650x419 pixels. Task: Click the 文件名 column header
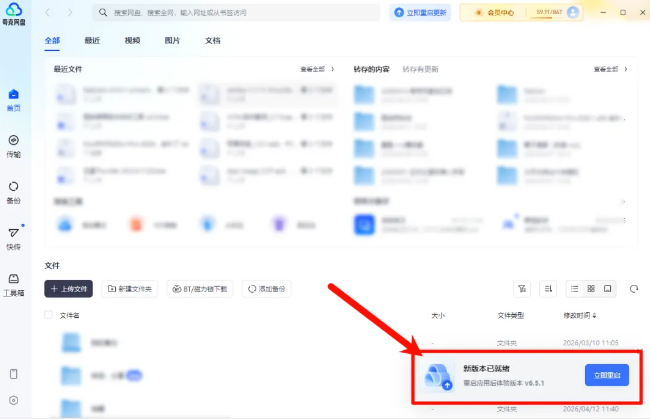point(70,315)
